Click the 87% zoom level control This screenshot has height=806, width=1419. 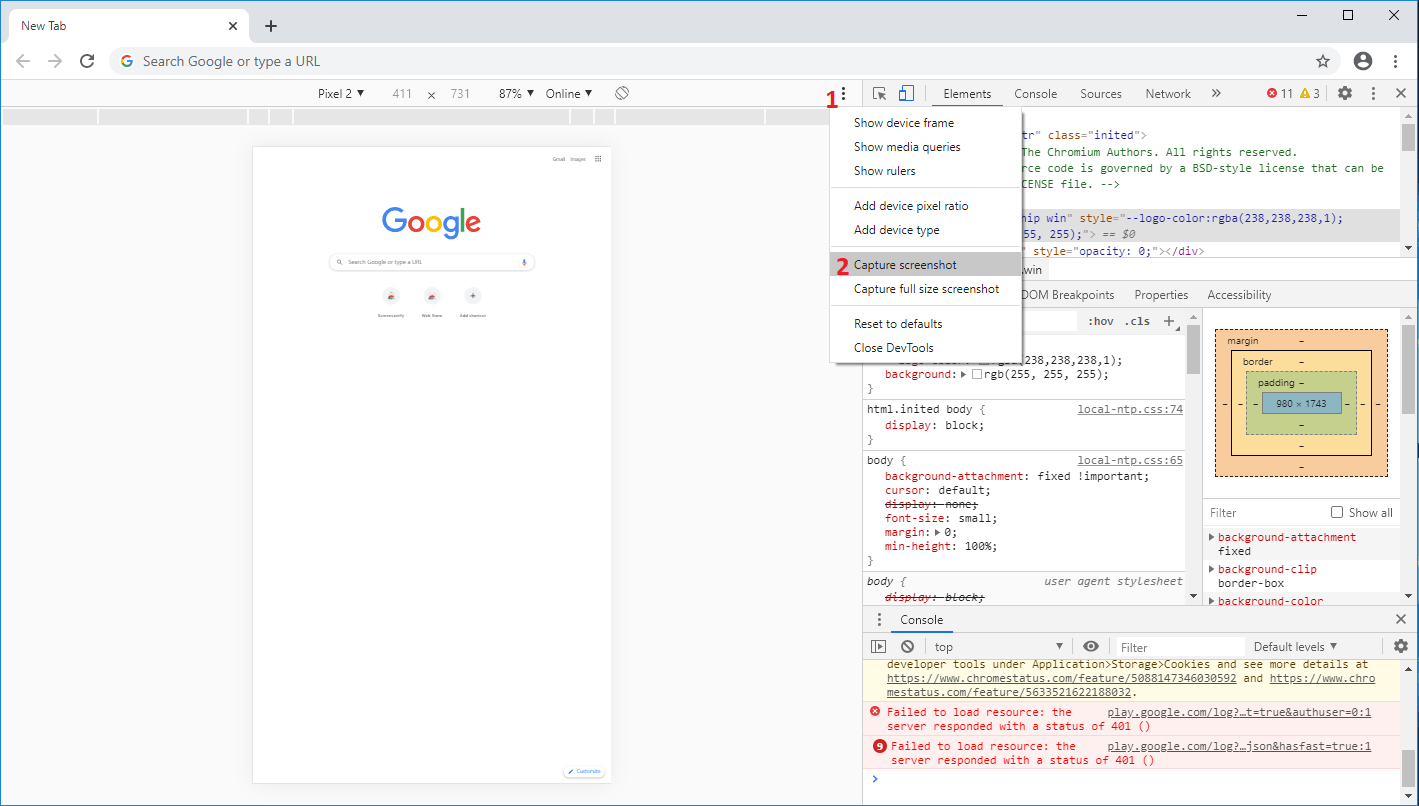[x=513, y=93]
